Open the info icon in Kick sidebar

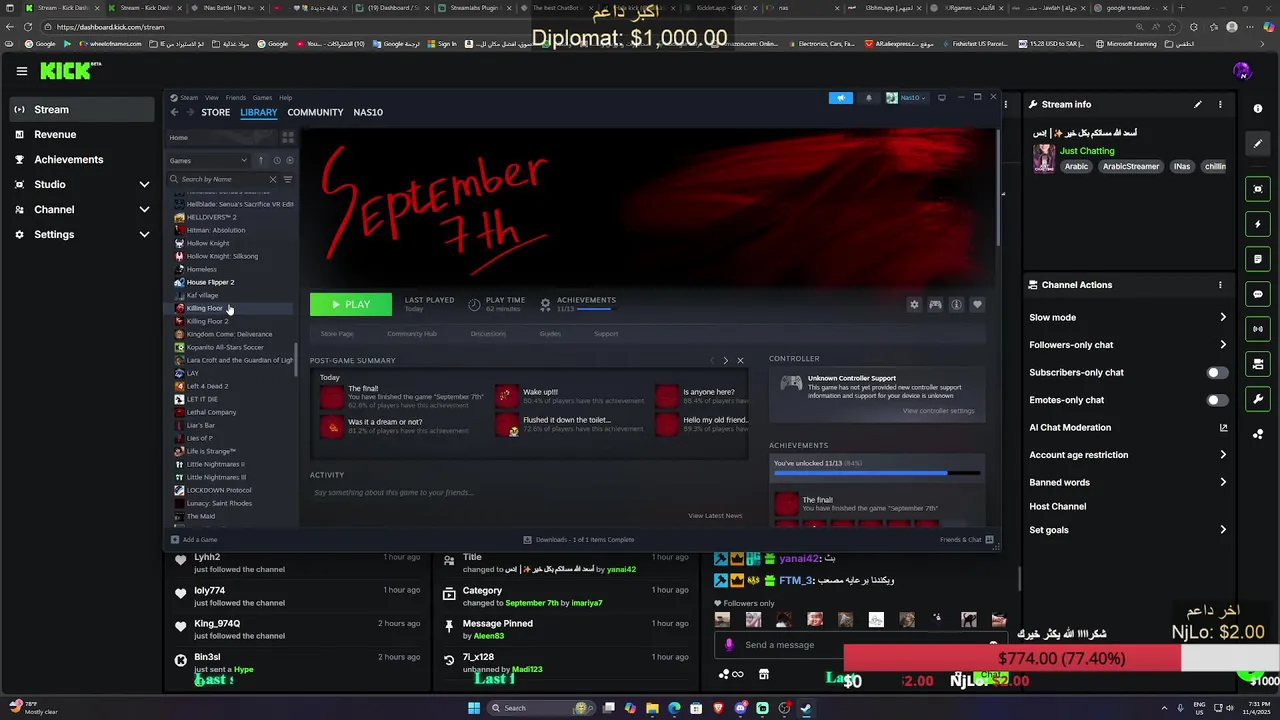click(1258, 108)
